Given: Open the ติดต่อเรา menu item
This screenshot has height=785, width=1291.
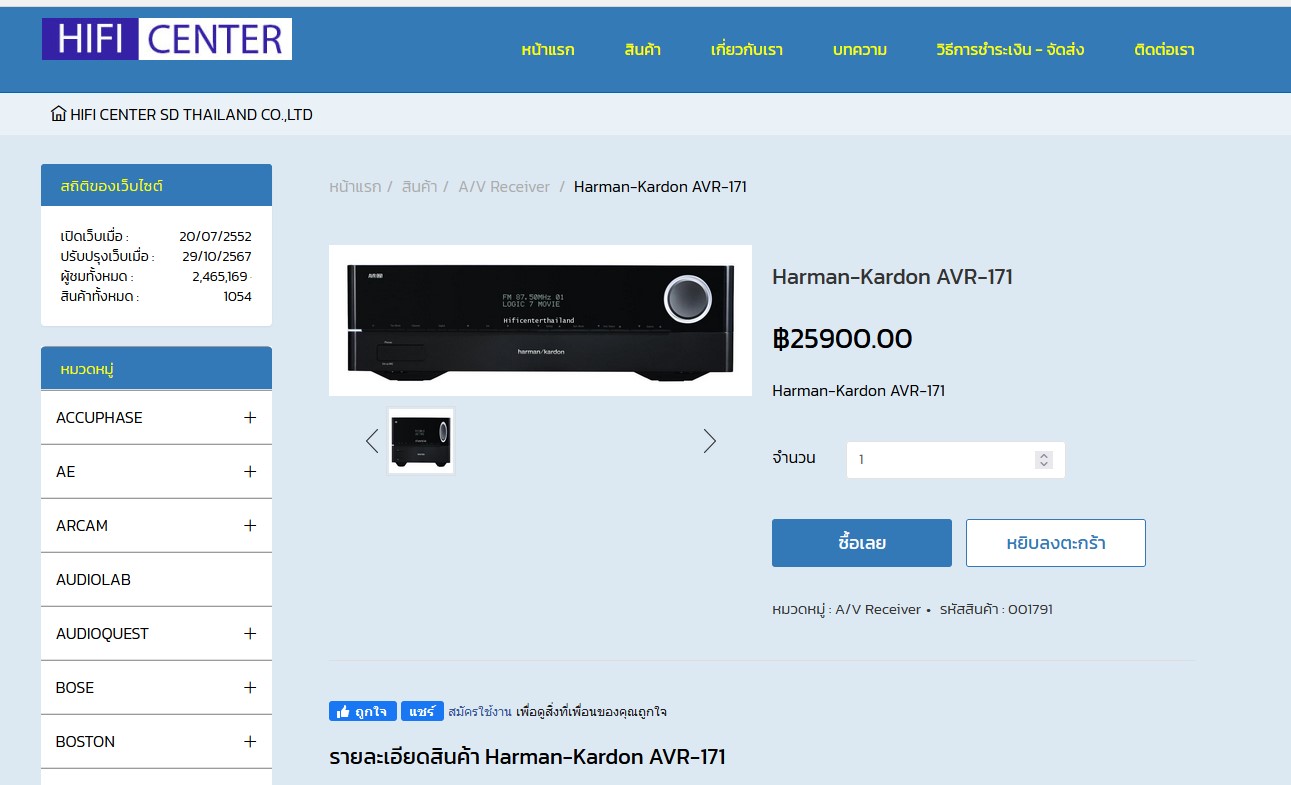Looking at the screenshot, I should click(x=1164, y=50).
